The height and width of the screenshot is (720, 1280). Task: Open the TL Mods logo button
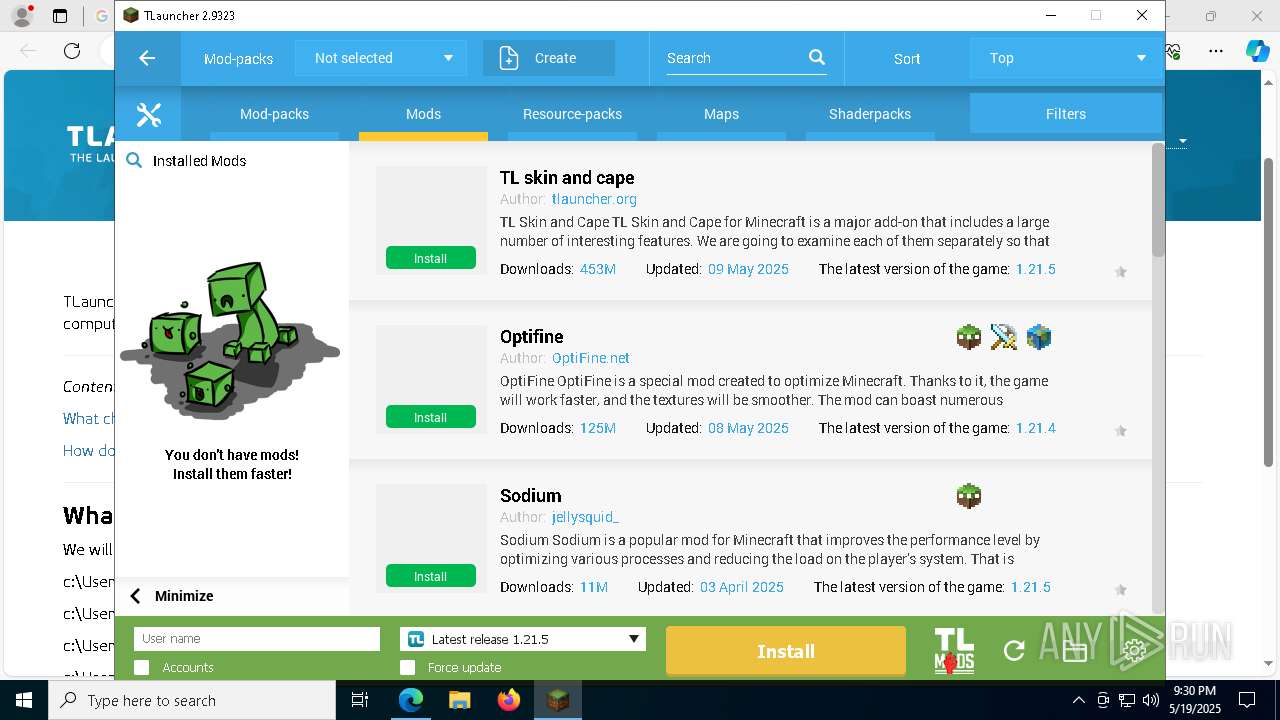pos(954,651)
